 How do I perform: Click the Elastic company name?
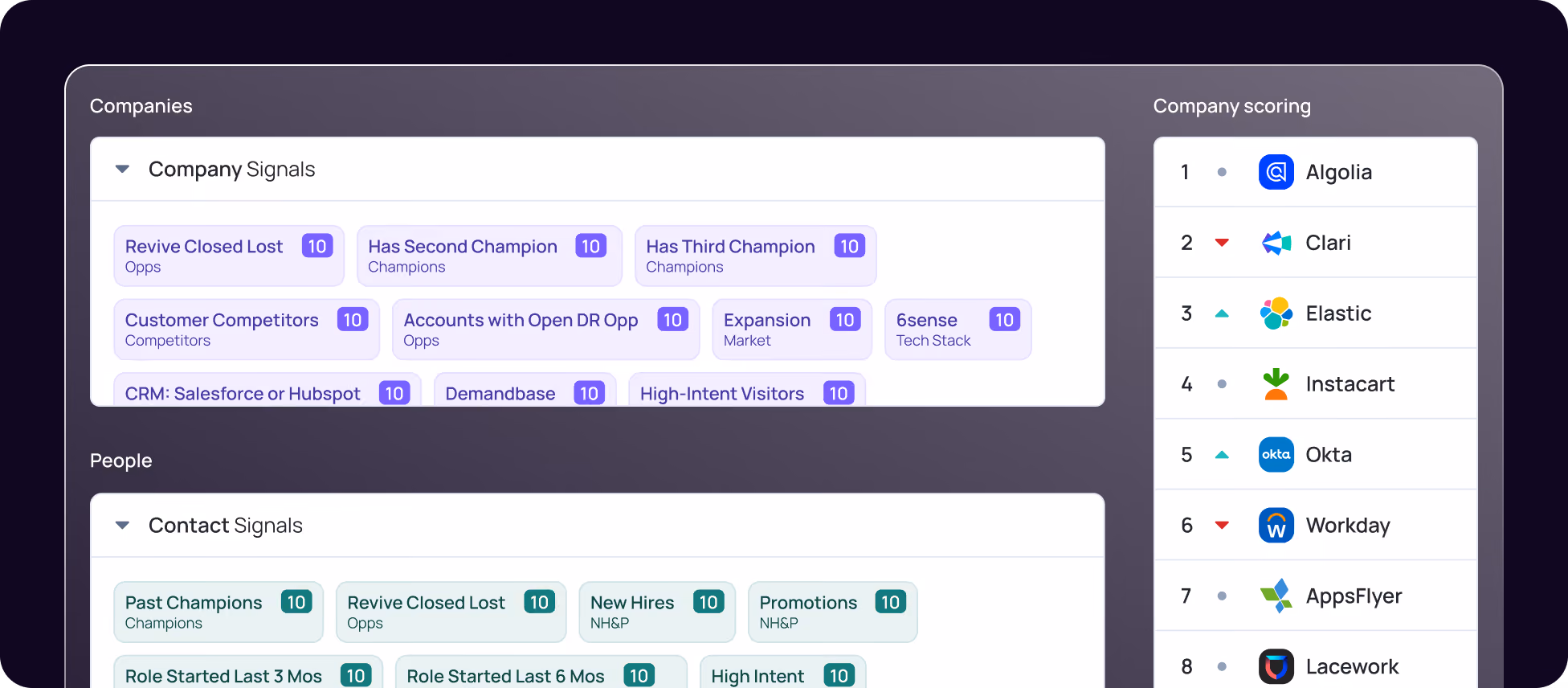point(1338,313)
